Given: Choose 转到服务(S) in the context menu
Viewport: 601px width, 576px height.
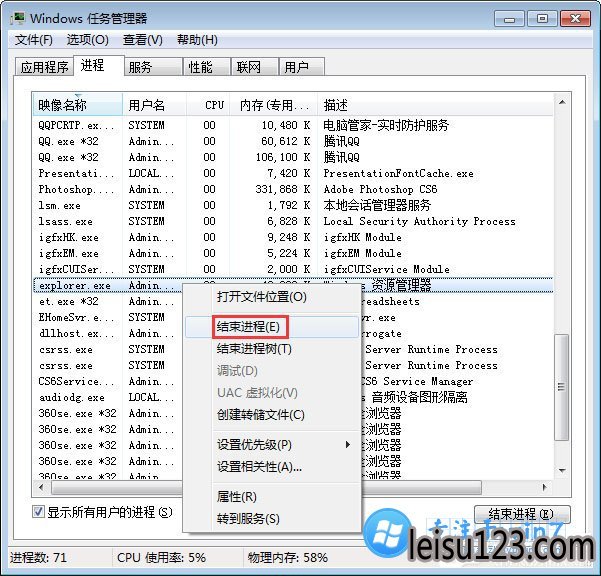Looking at the screenshot, I should (271, 519).
